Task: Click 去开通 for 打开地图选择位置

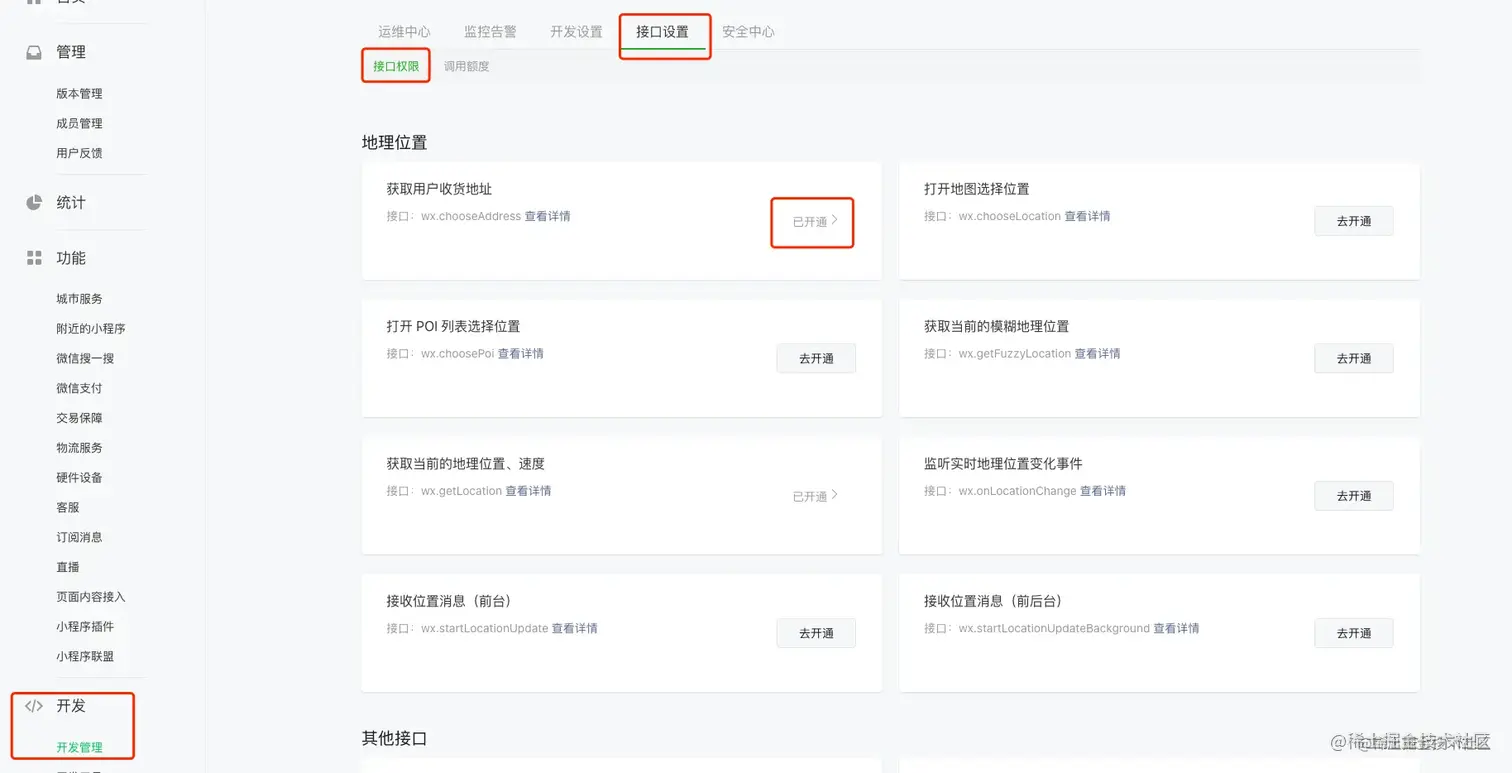Action: pos(1354,221)
